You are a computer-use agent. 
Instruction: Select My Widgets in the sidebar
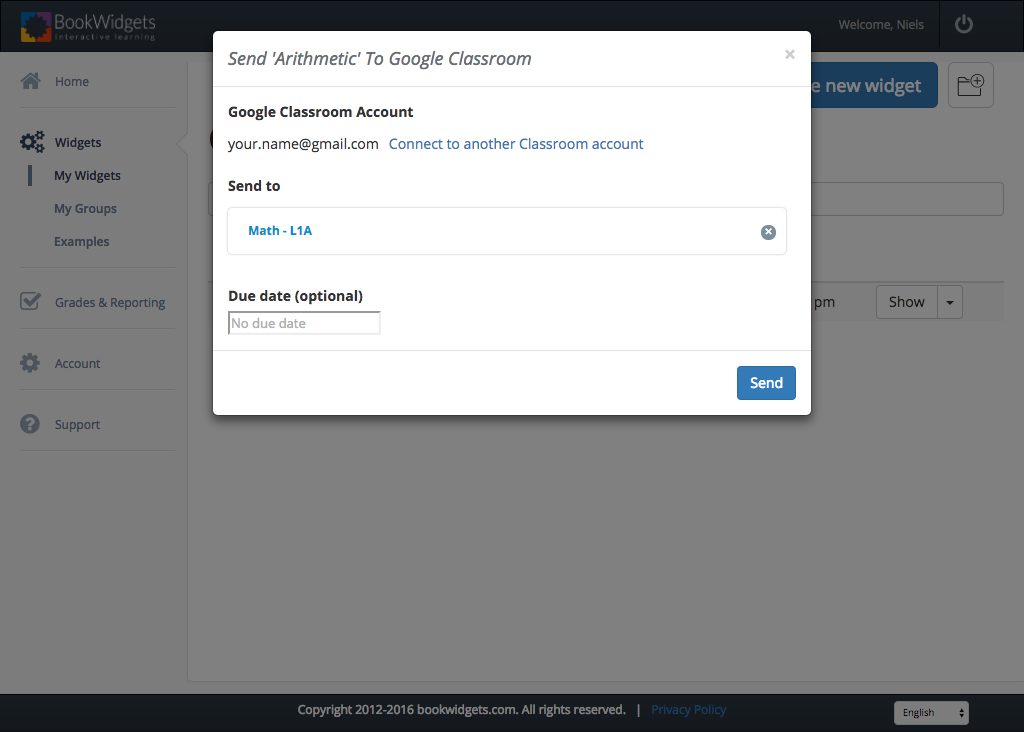[x=86, y=175]
